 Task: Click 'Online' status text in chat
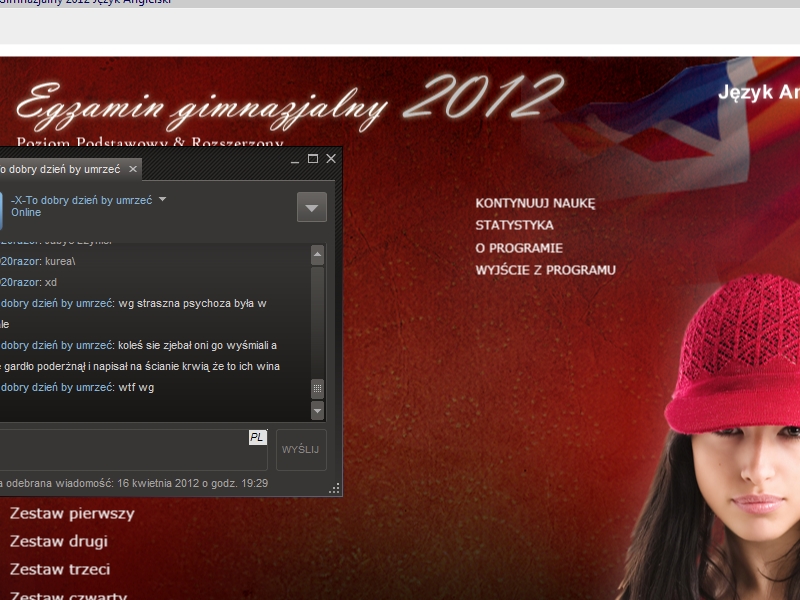pos(26,212)
